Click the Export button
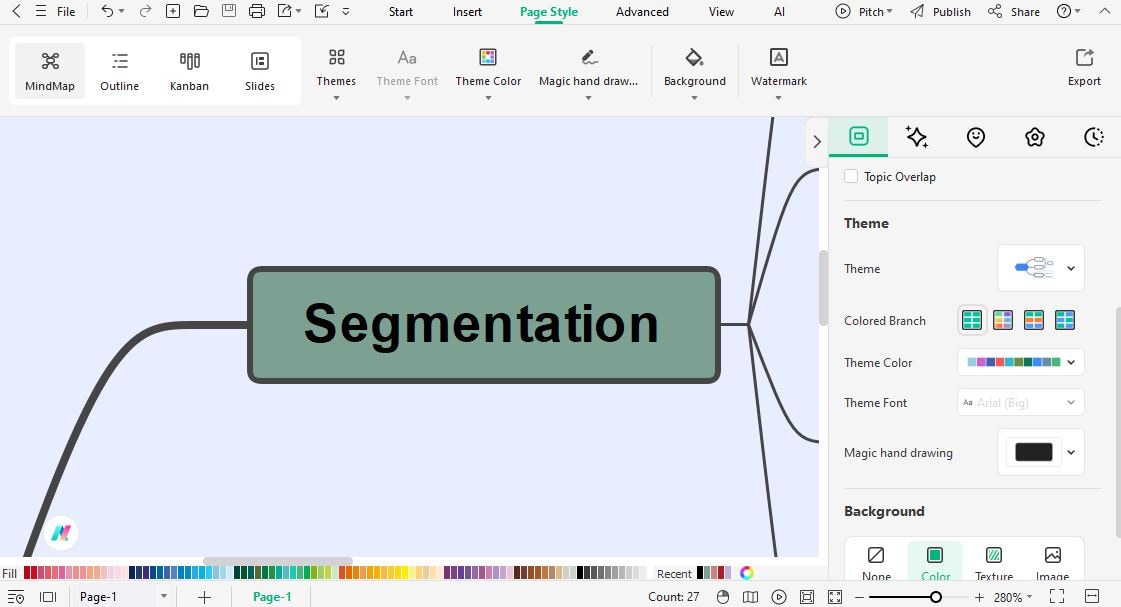Image resolution: width=1121 pixels, height=607 pixels. pos(1084,69)
